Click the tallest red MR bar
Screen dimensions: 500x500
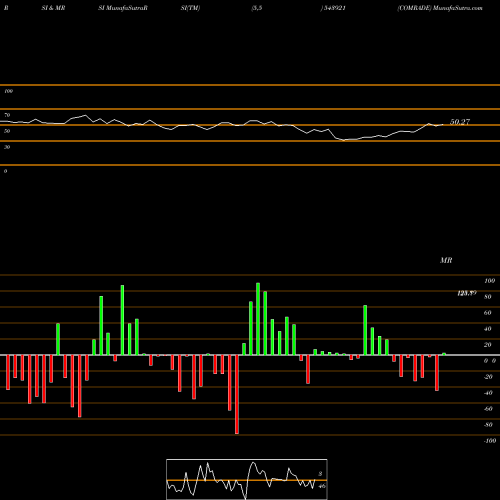coord(237,394)
